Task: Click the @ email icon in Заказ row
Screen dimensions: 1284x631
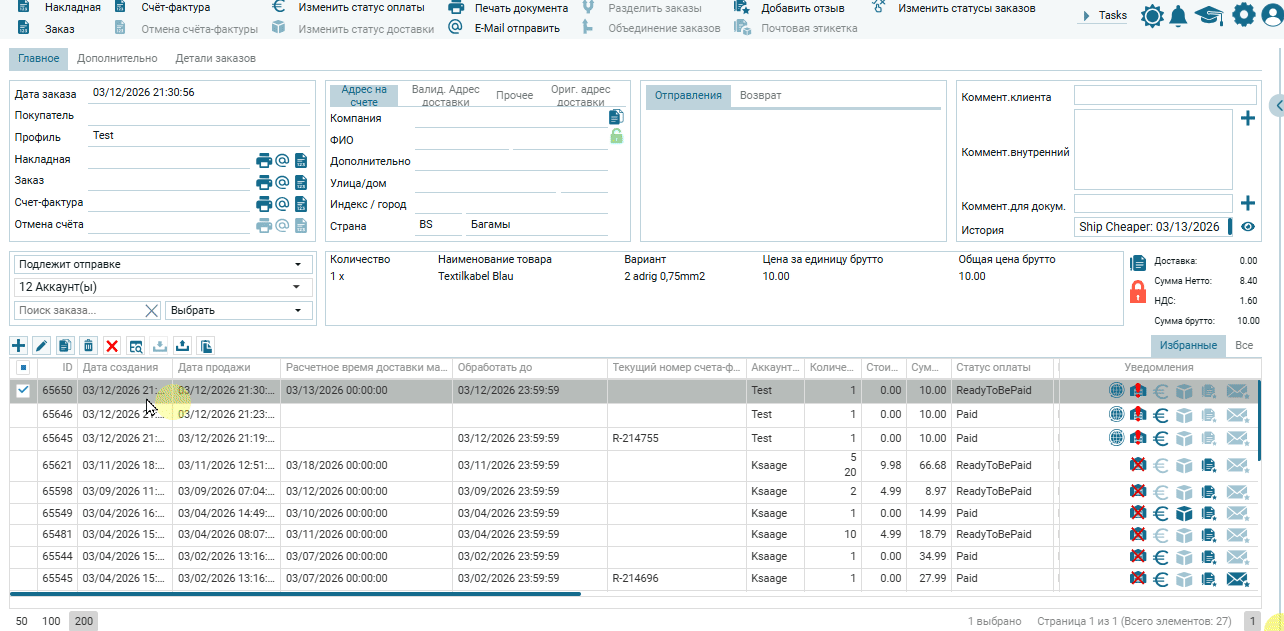Action: click(x=282, y=182)
